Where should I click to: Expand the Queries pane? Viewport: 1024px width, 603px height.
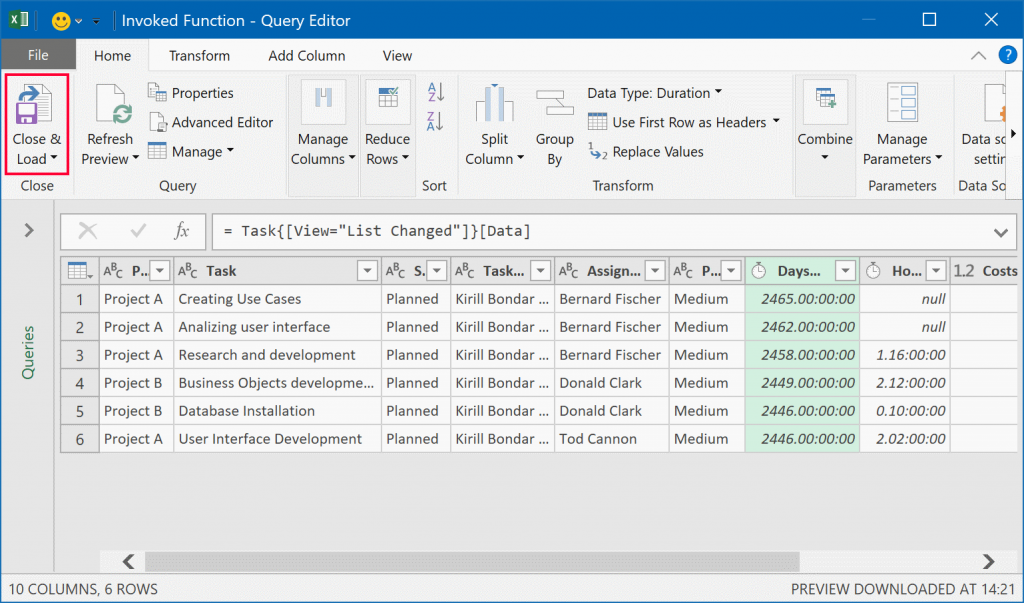[x=29, y=230]
